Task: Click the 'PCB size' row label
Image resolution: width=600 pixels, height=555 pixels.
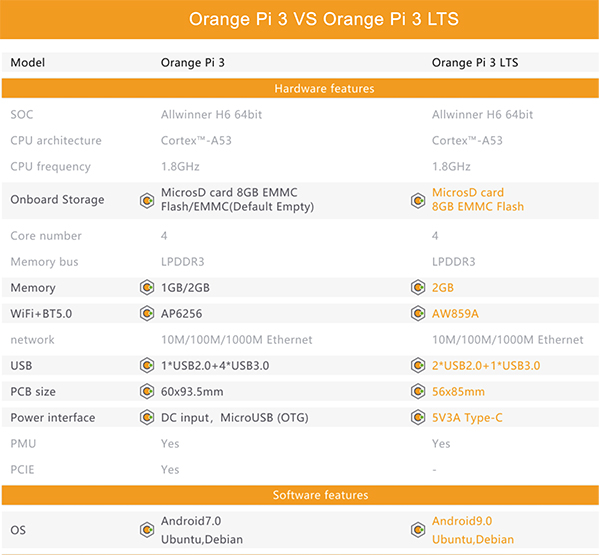Action: pyautogui.click(x=33, y=392)
